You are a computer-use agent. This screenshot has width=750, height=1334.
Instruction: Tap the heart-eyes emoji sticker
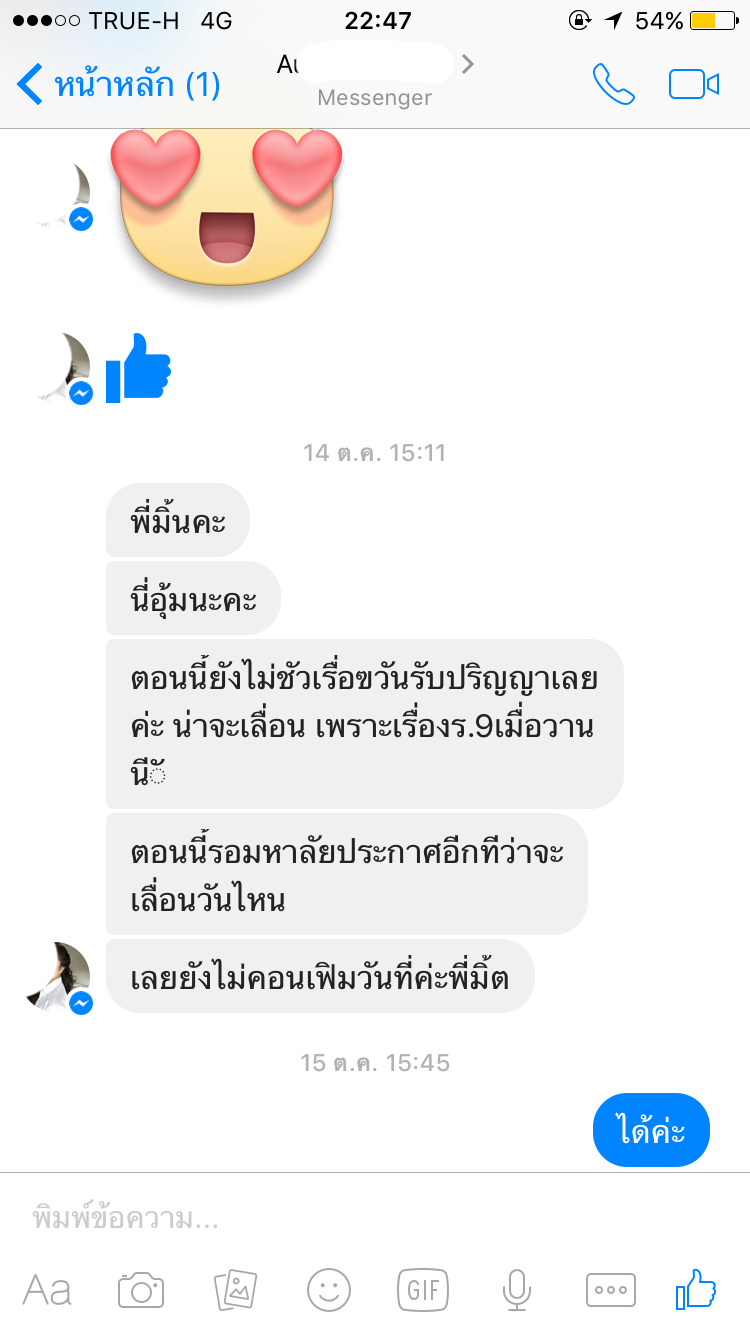(x=227, y=210)
